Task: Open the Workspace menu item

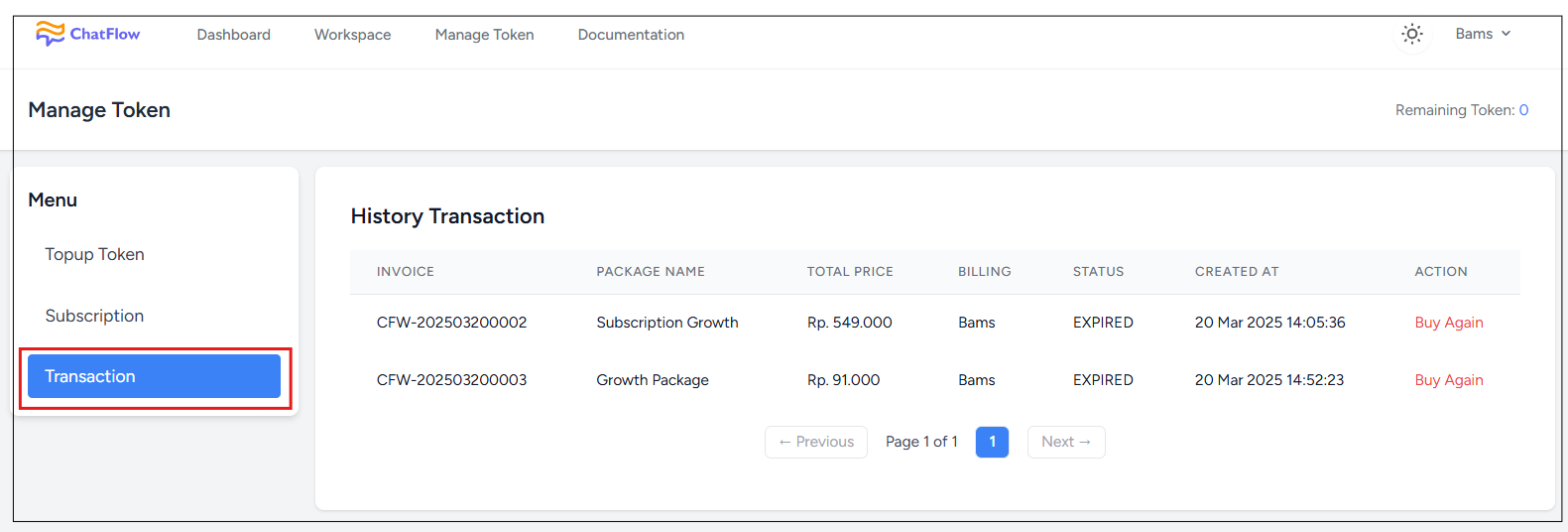Action: [352, 35]
